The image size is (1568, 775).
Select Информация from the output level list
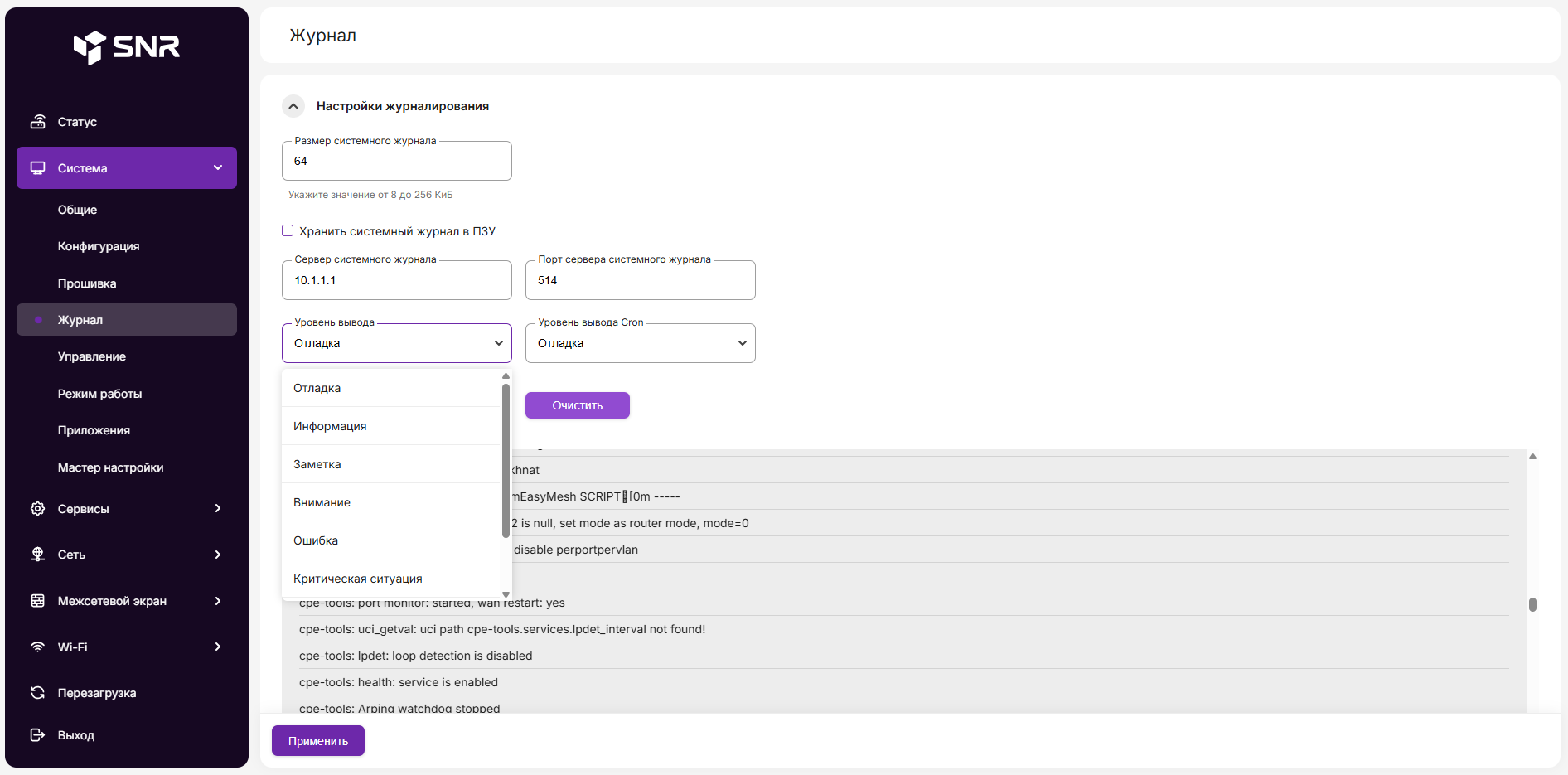click(330, 426)
